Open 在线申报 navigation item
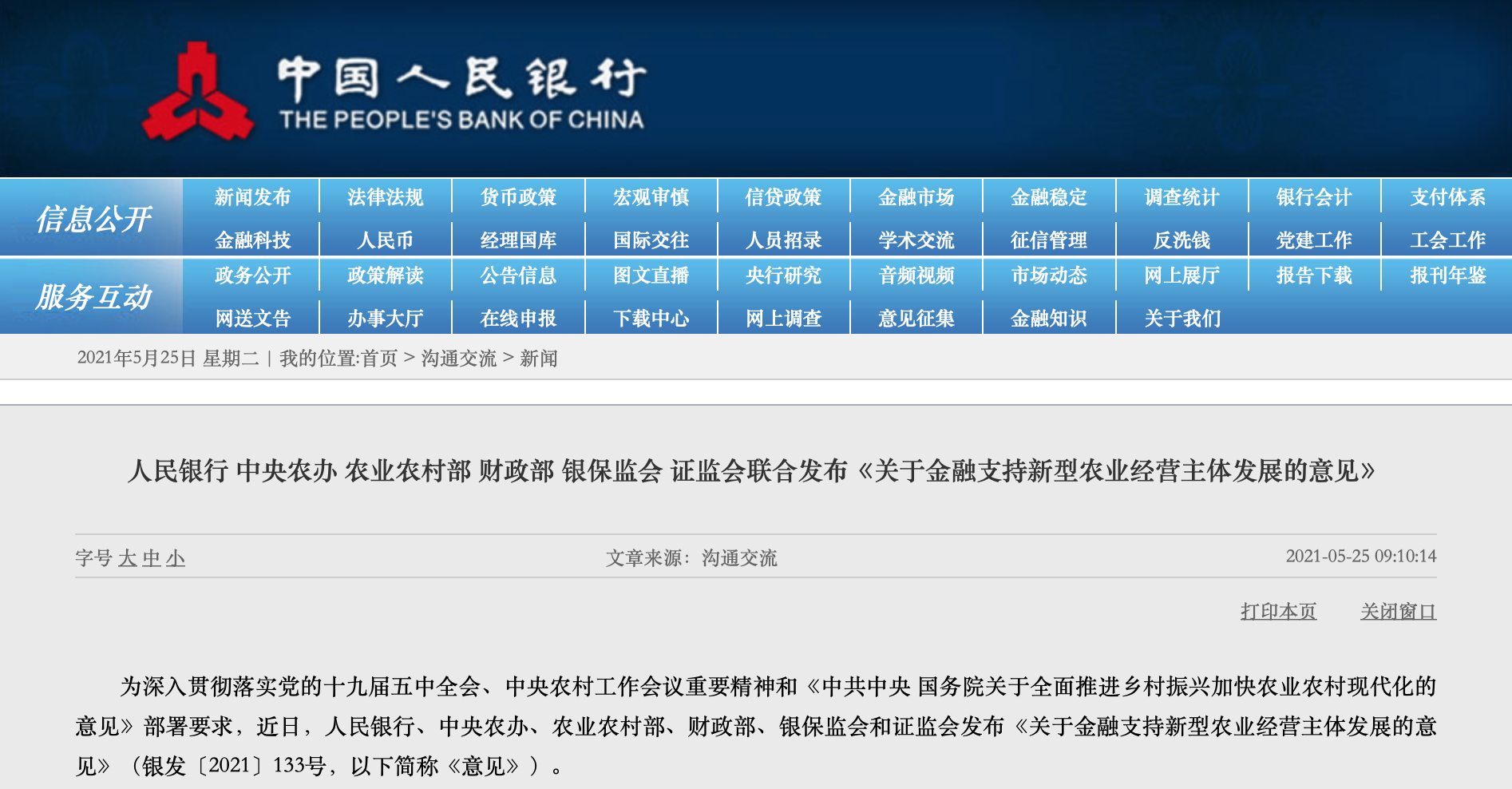1512x789 pixels. (518, 318)
